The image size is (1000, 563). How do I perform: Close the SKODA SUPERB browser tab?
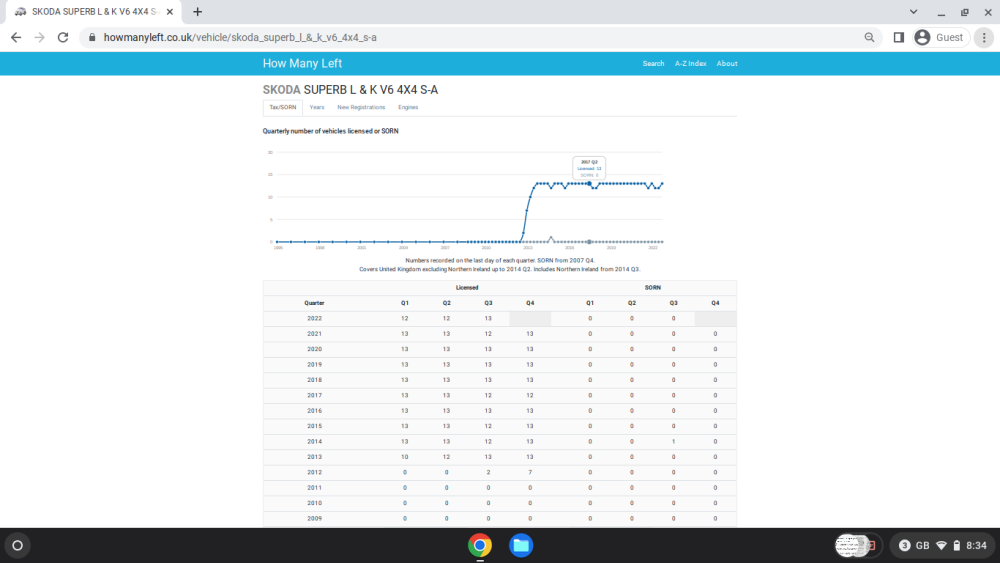tap(170, 11)
